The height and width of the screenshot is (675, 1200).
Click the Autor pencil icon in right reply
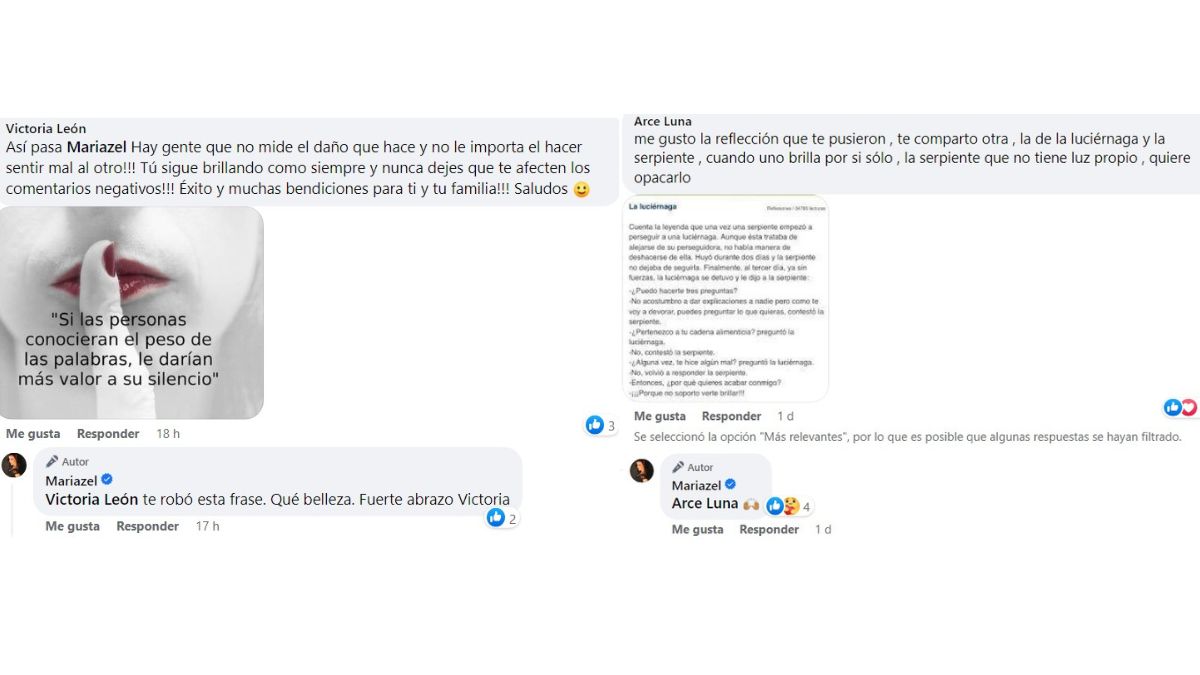point(678,467)
